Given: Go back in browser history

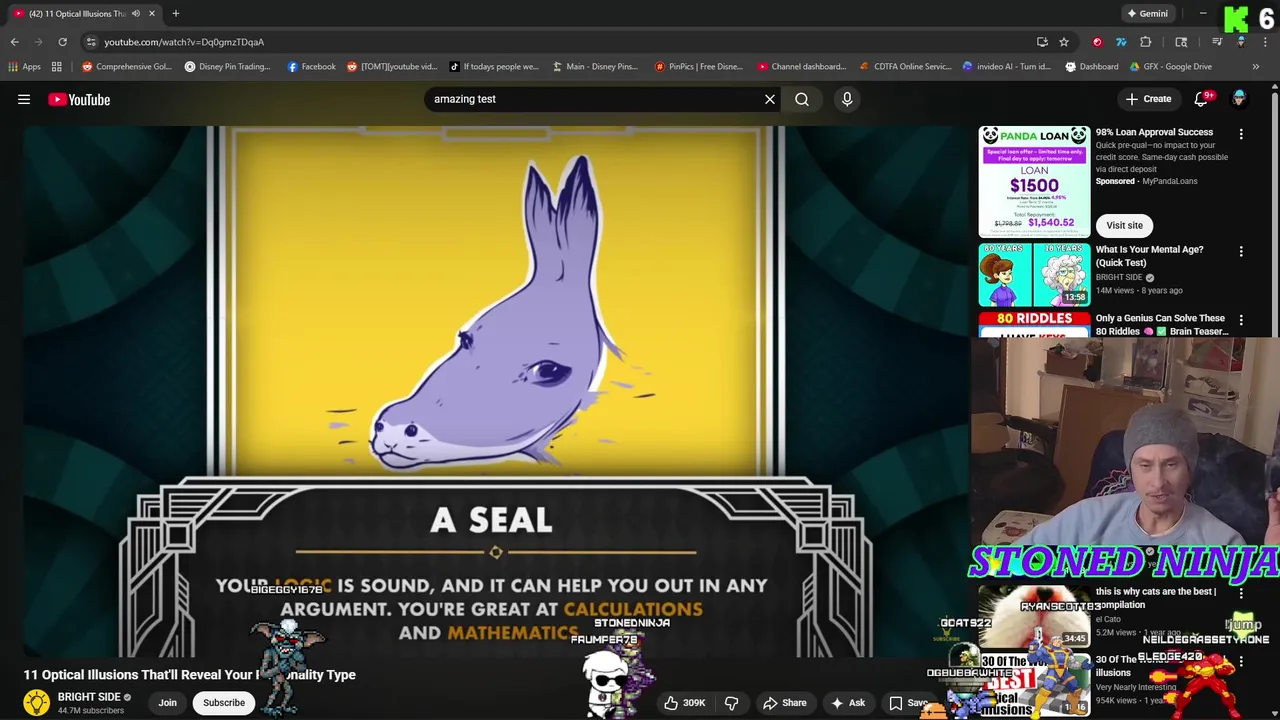Looking at the screenshot, I should [x=14, y=42].
